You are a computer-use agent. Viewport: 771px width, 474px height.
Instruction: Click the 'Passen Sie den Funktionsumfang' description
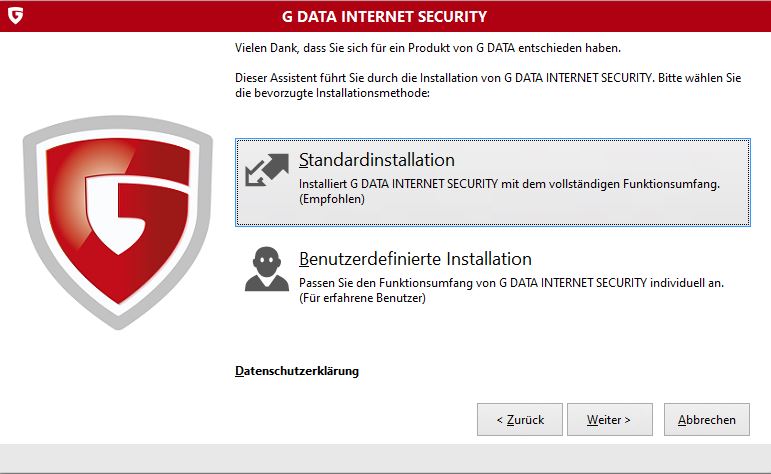510,284
